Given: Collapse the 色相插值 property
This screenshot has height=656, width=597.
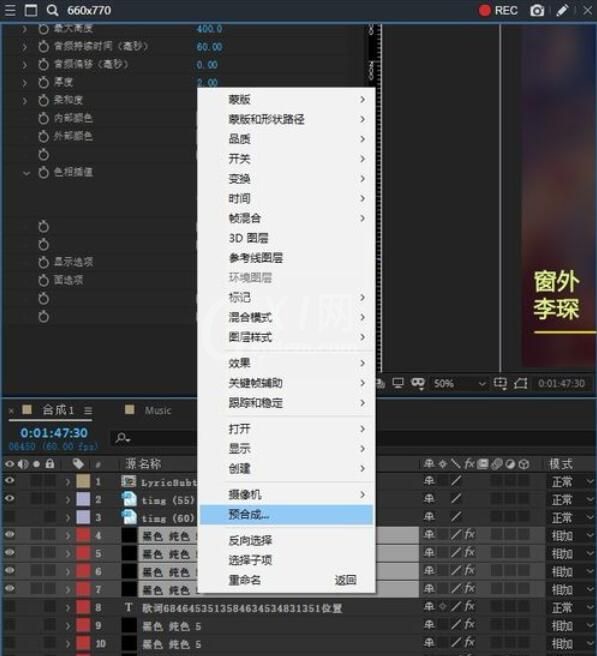Looking at the screenshot, I should 26,172.
